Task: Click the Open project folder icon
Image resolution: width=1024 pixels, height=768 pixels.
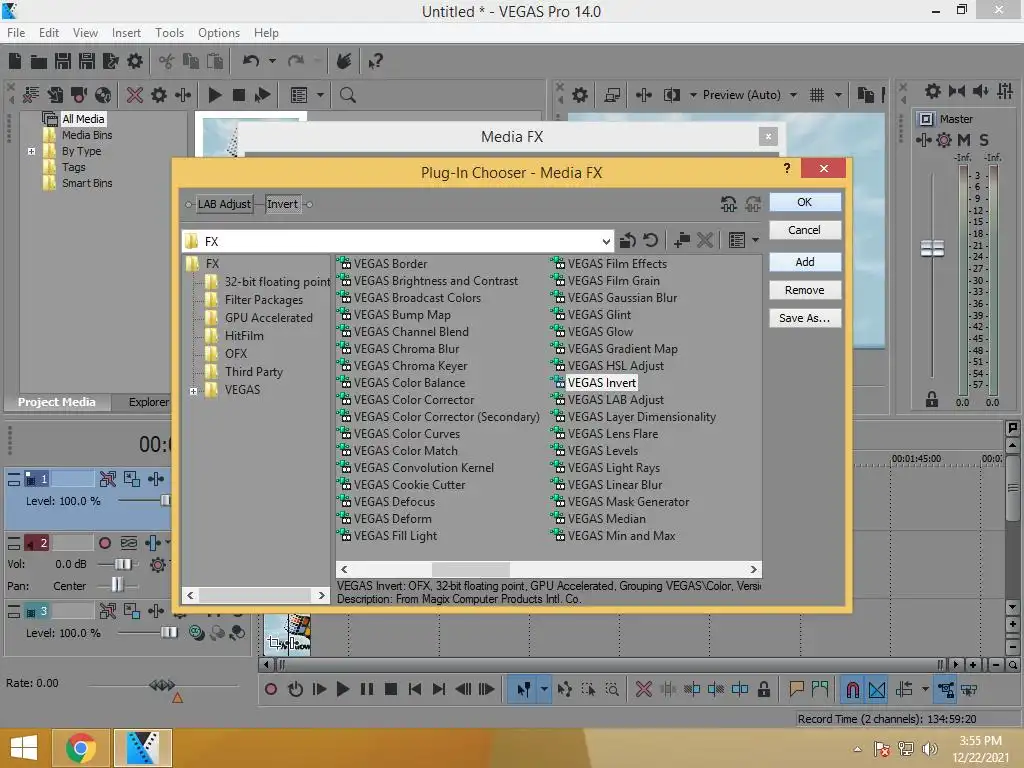Action: [39, 61]
